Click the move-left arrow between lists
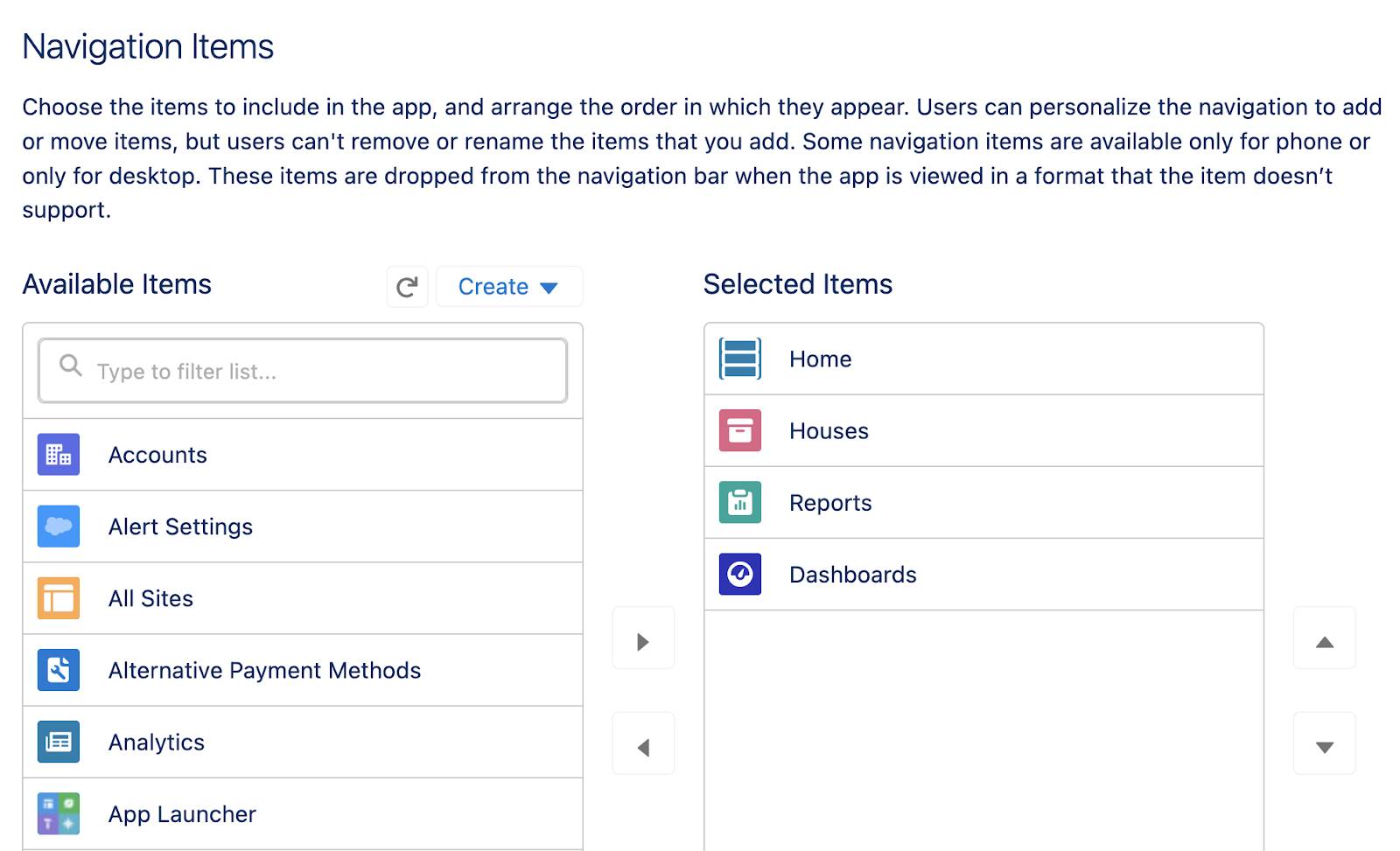 click(643, 745)
